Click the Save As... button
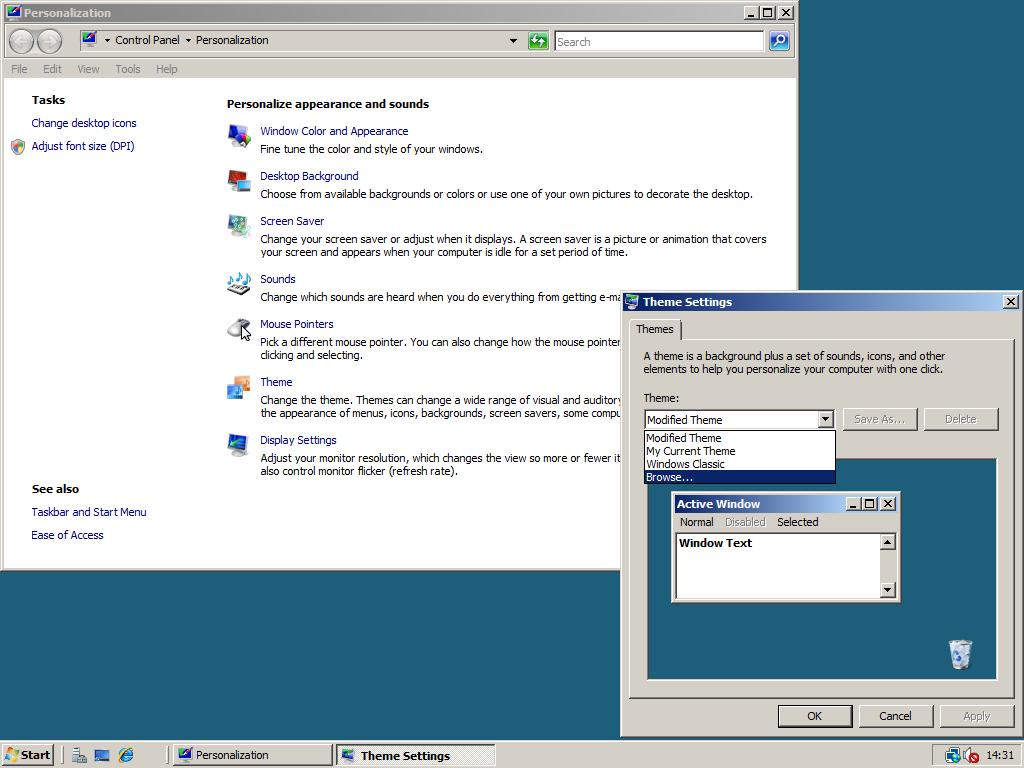1024x768 pixels. point(880,419)
